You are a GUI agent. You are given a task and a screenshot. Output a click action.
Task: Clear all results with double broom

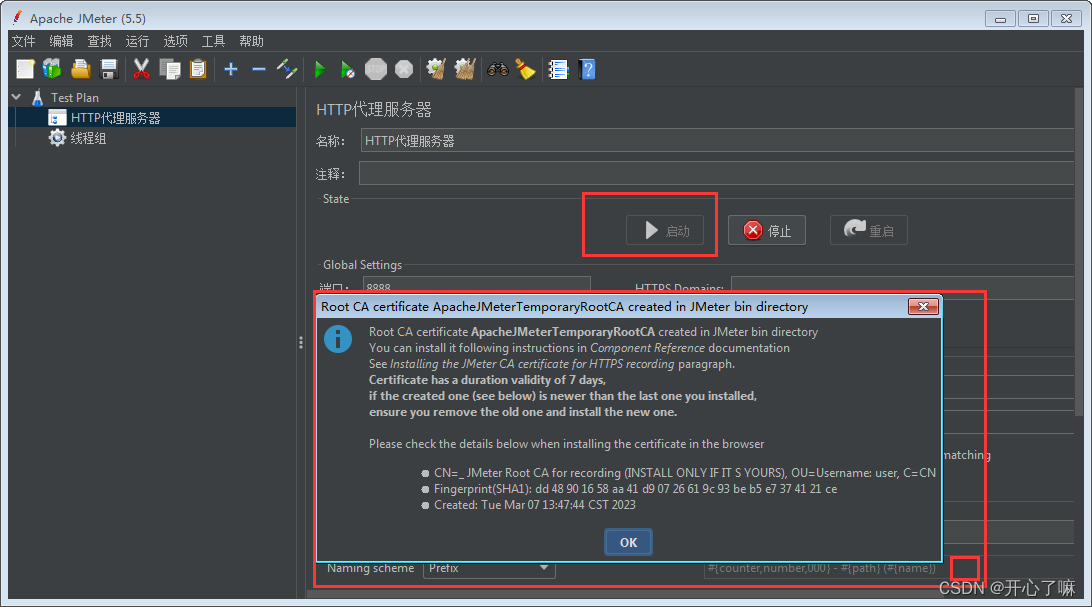(x=465, y=69)
